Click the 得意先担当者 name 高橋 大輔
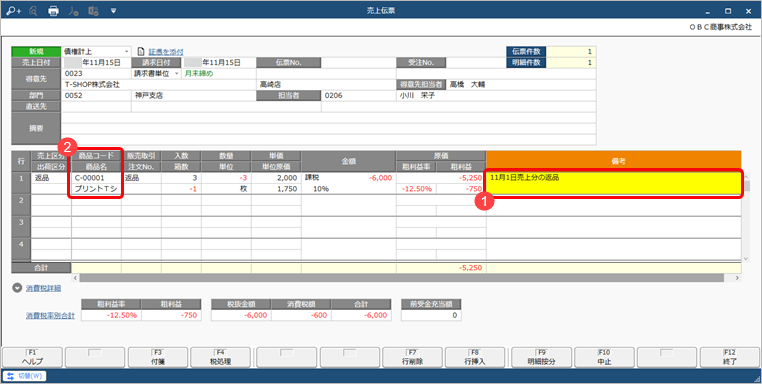This screenshot has width=762, height=384. (x=467, y=85)
